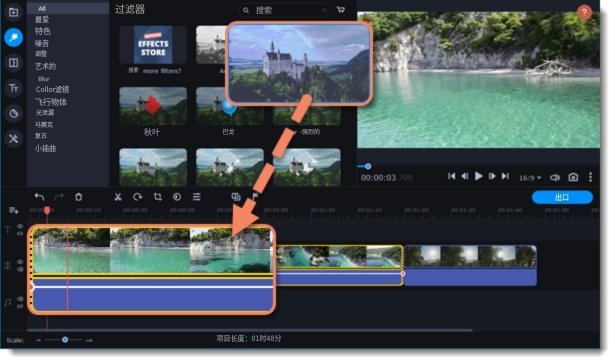Select the 复古 category
This screenshot has width=615, height=364.
point(41,135)
